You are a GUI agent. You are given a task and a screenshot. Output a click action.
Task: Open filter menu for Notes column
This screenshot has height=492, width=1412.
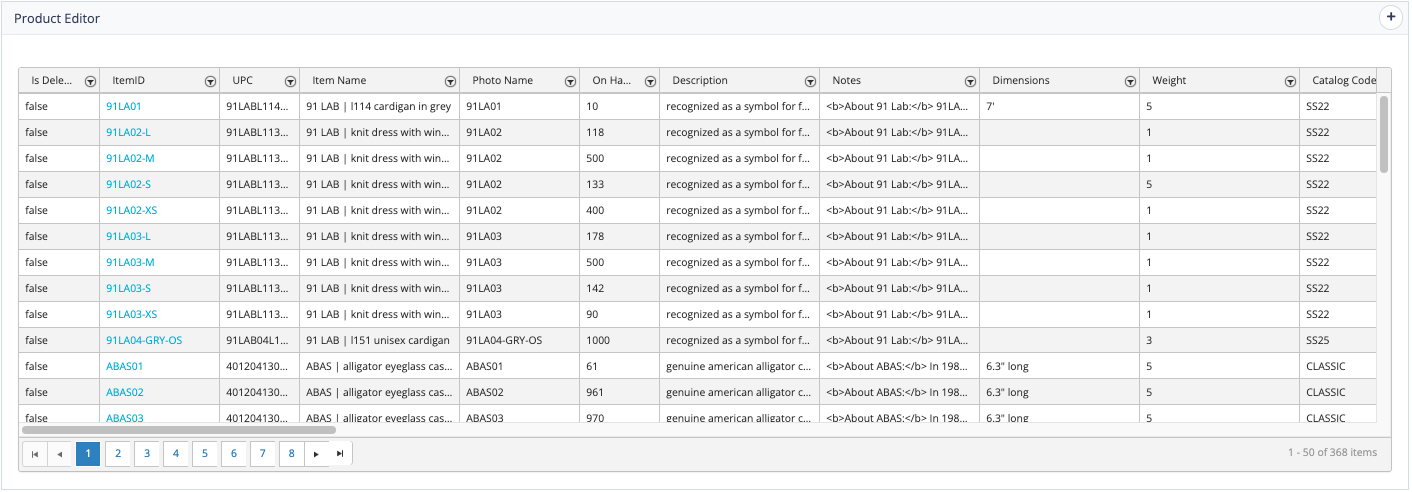pos(970,81)
